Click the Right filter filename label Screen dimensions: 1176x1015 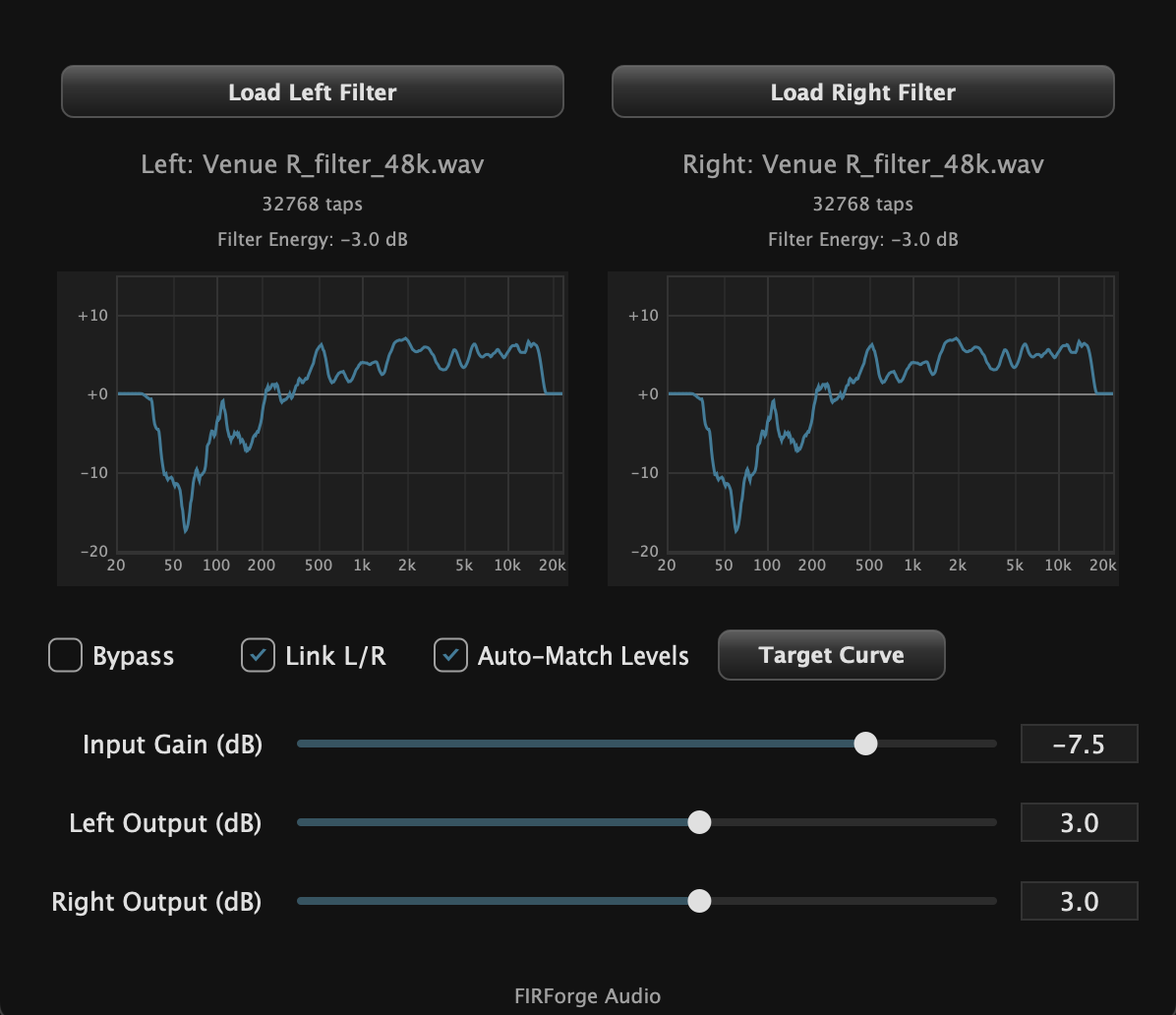point(862,164)
